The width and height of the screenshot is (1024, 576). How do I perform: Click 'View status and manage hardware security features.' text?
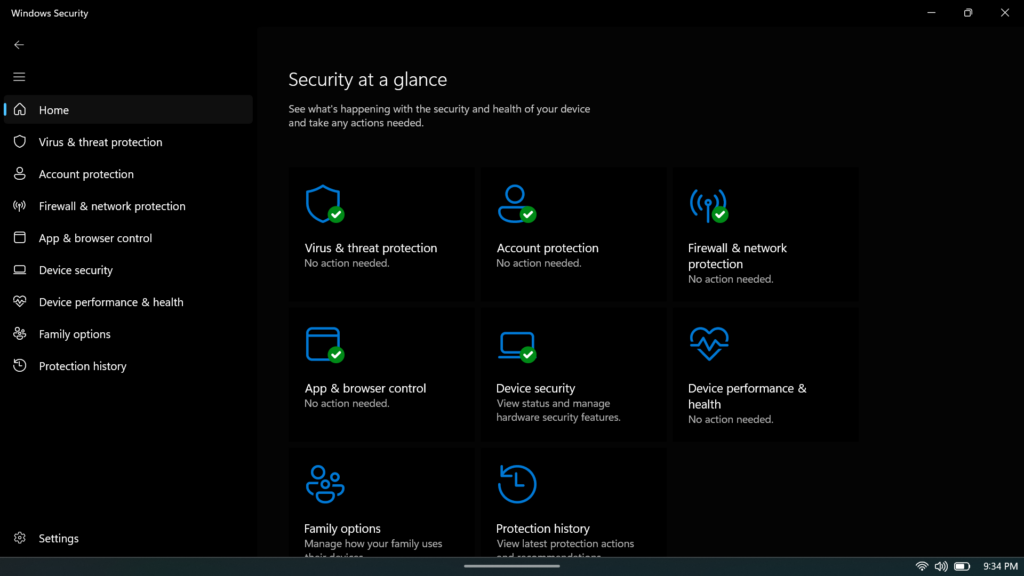pyautogui.click(x=558, y=410)
